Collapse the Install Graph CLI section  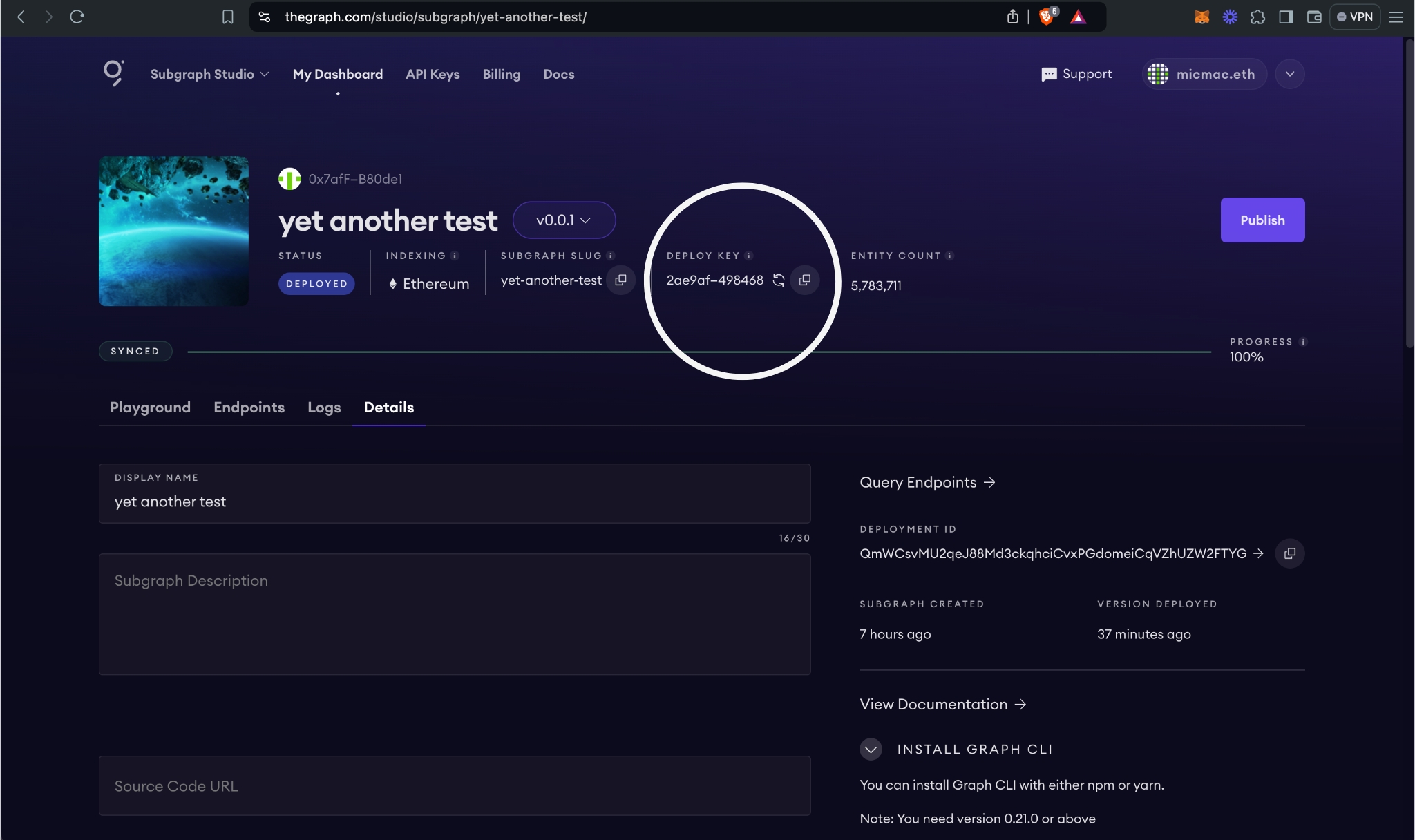click(x=871, y=749)
